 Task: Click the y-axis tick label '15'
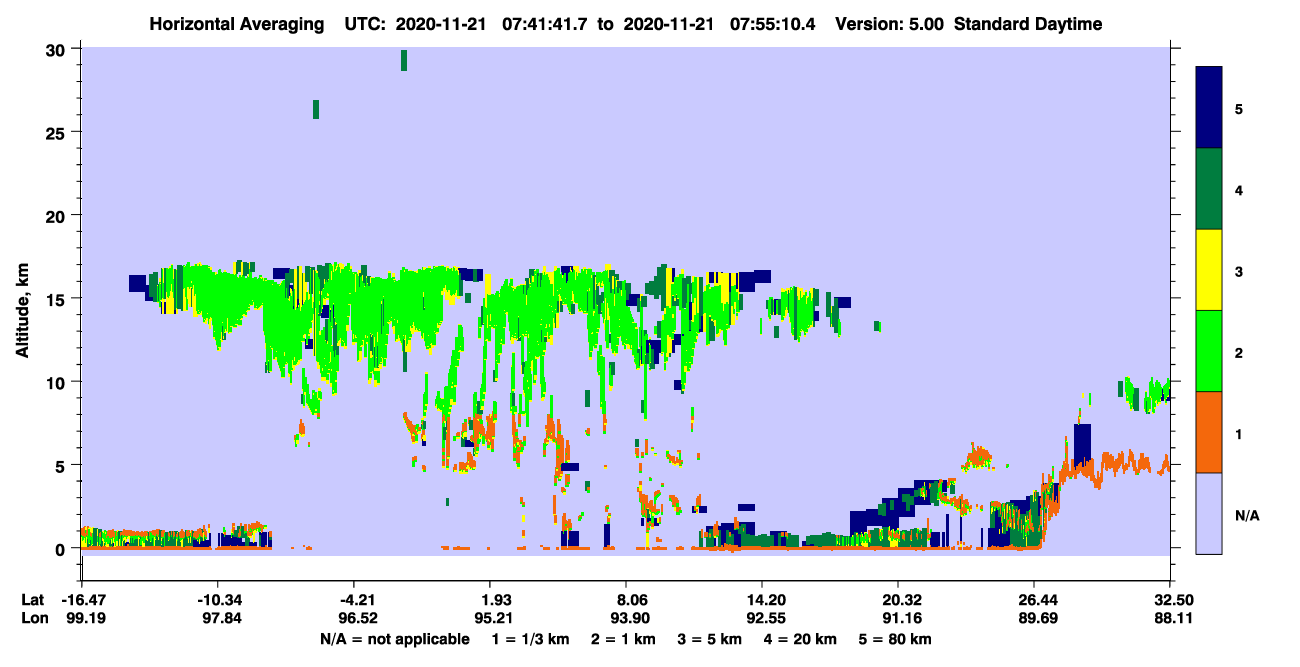[x=57, y=299]
